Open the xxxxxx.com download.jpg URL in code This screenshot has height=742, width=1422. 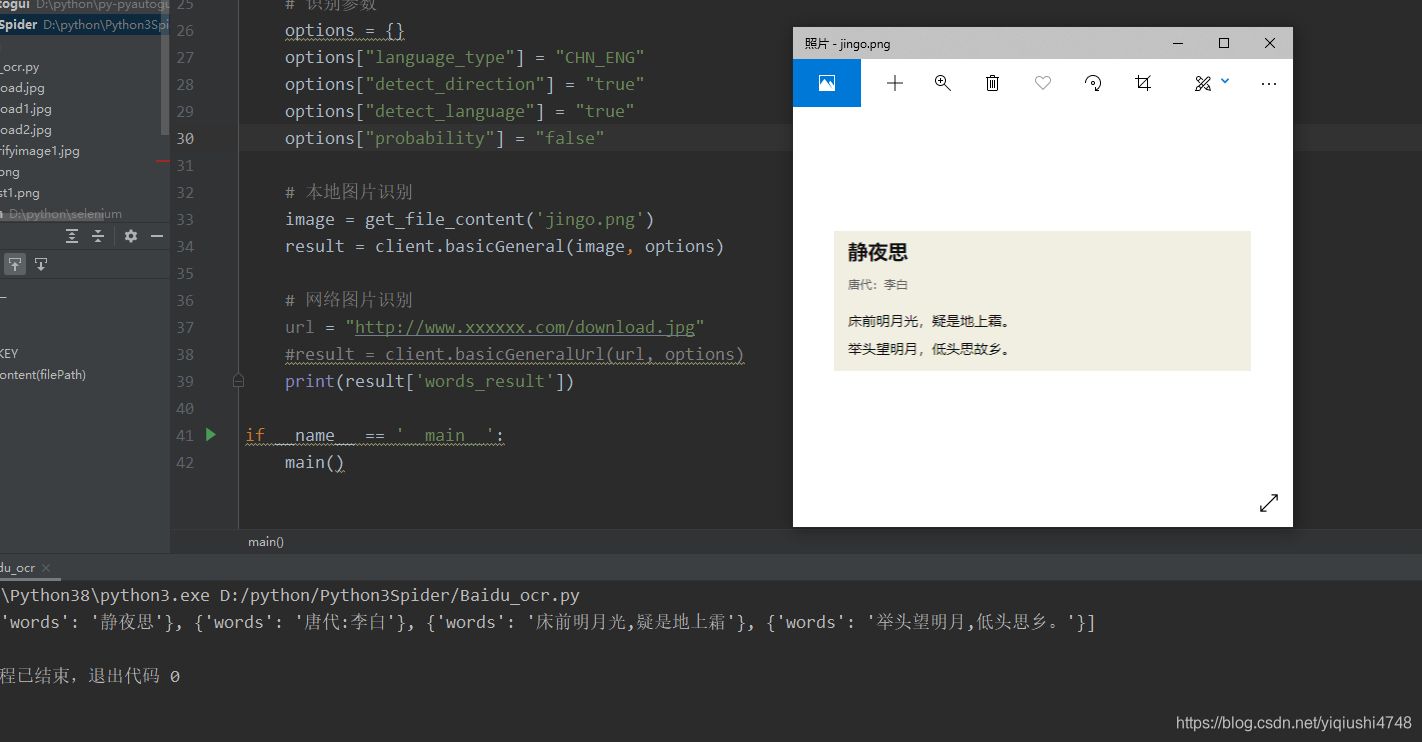tap(525, 327)
